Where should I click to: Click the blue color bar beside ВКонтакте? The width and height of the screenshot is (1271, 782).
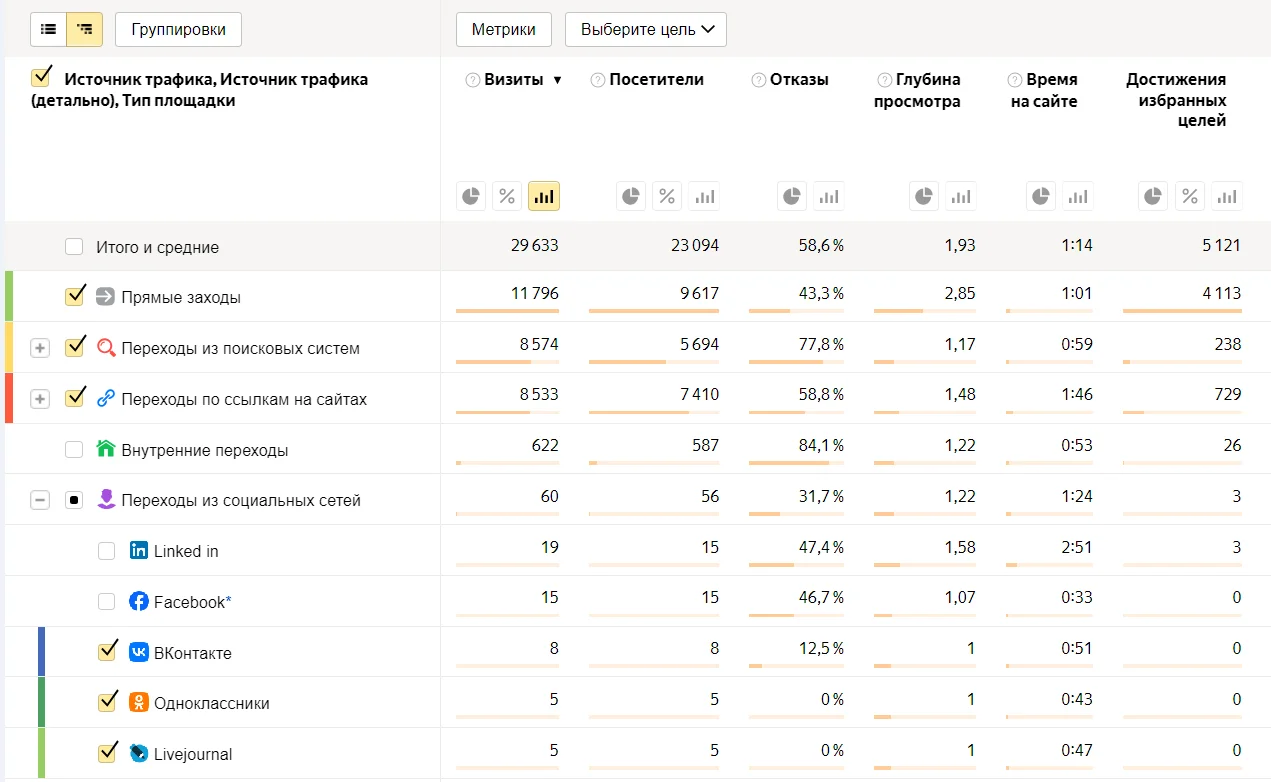click(x=42, y=652)
